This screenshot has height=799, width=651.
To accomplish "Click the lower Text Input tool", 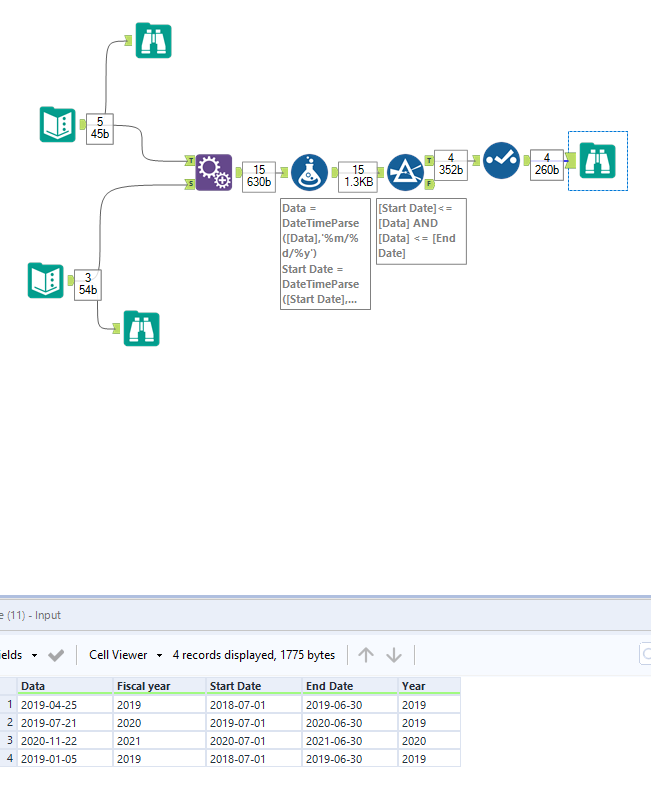I will [x=46, y=281].
